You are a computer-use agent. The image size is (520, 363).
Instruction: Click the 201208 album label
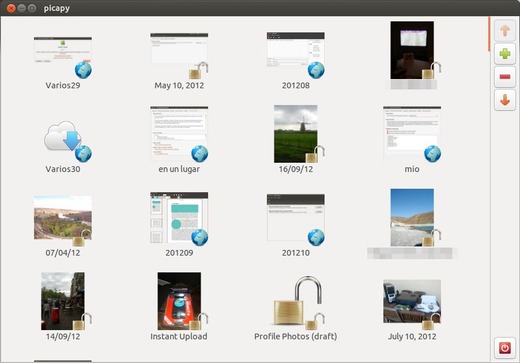[296, 85]
